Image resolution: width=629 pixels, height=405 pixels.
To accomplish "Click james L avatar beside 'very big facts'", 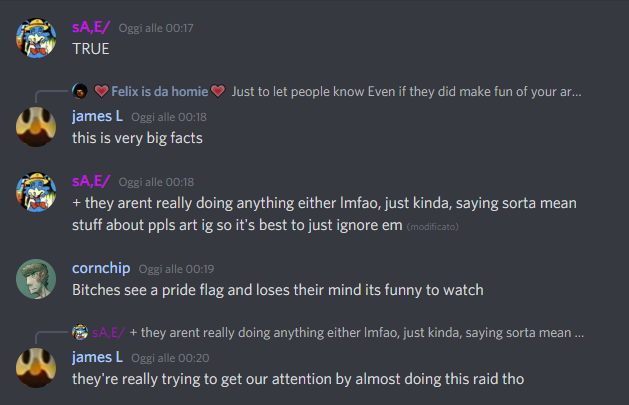I will tap(36, 127).
